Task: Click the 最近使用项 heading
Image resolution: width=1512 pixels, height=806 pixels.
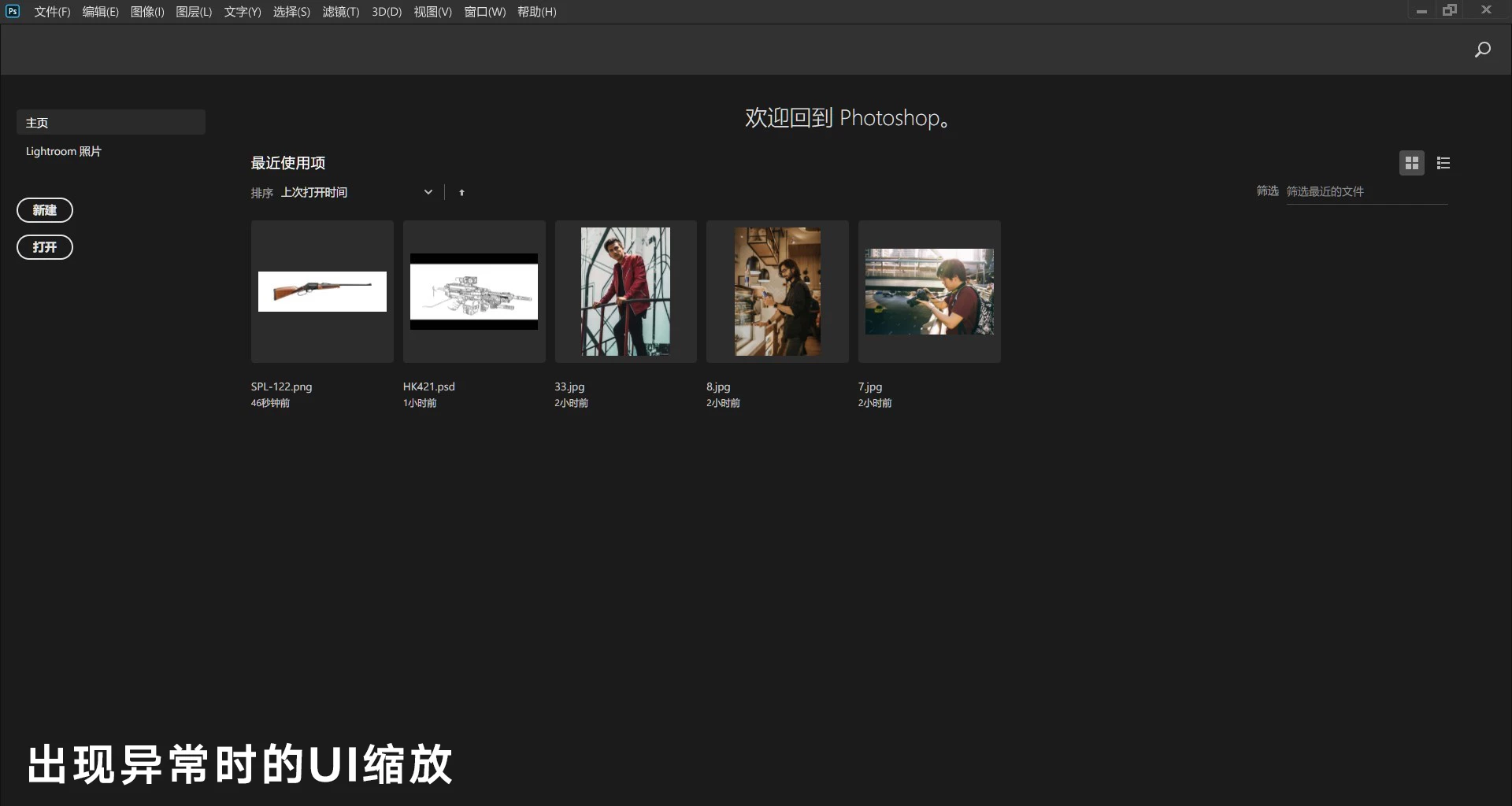Action: pos(288,163)
